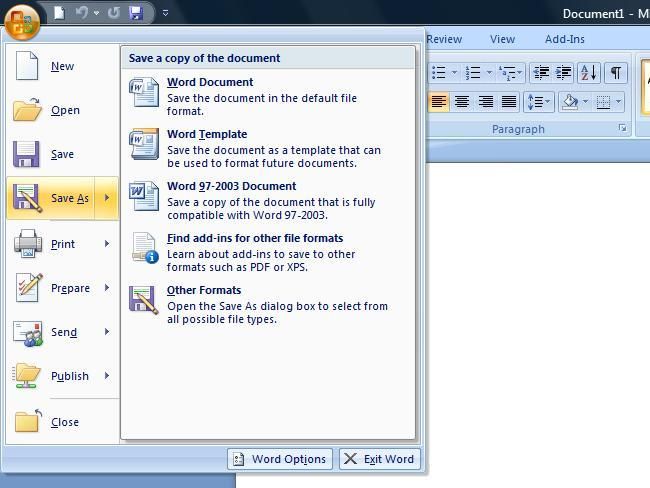Click the Shading paint bucket icon
650x488 pixels.
tap(570, 102)
